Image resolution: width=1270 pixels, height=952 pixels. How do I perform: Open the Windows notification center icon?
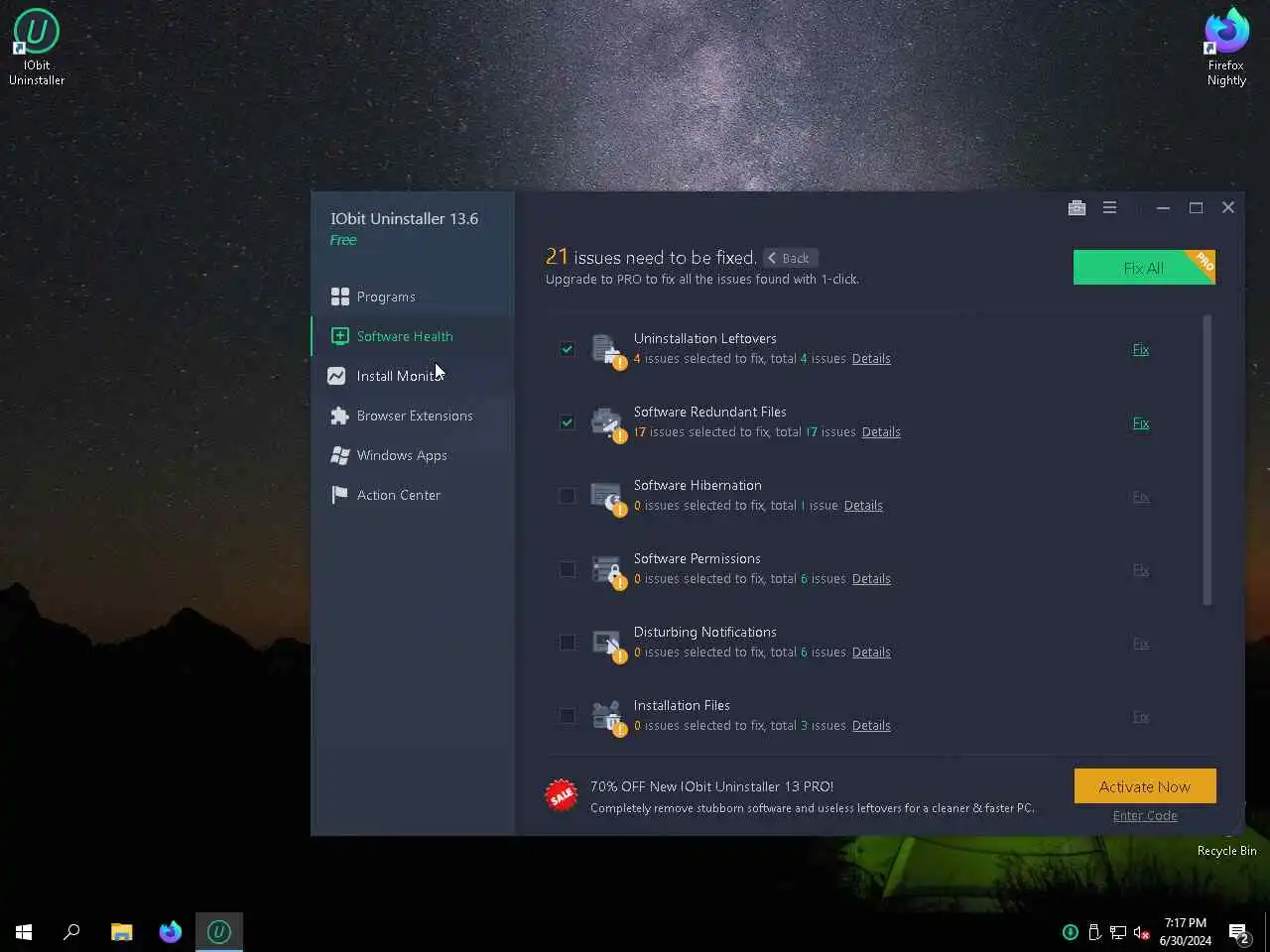coord(1238,932)
